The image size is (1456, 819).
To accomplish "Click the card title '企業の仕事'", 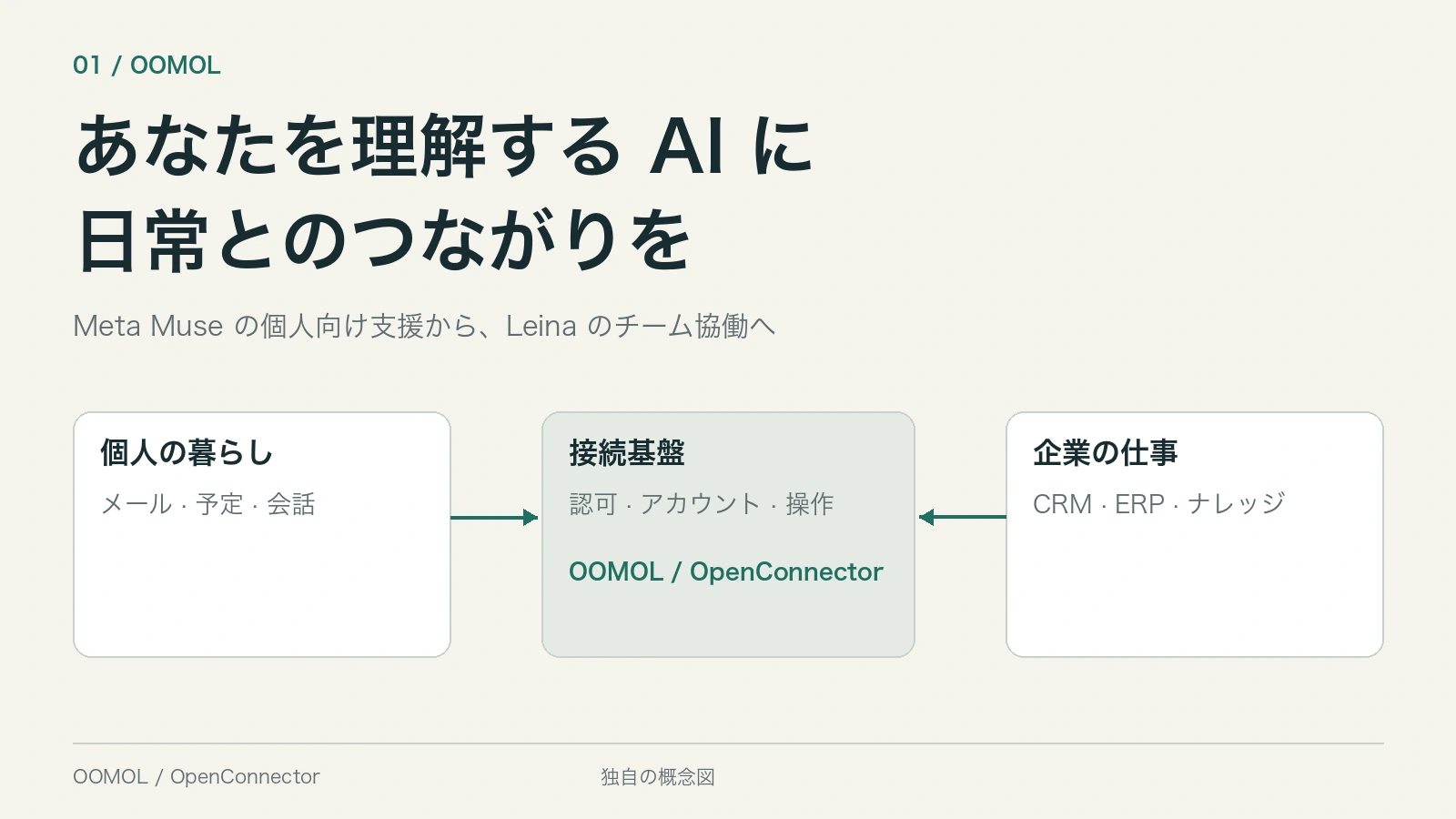I will [x=1105, y=452].
